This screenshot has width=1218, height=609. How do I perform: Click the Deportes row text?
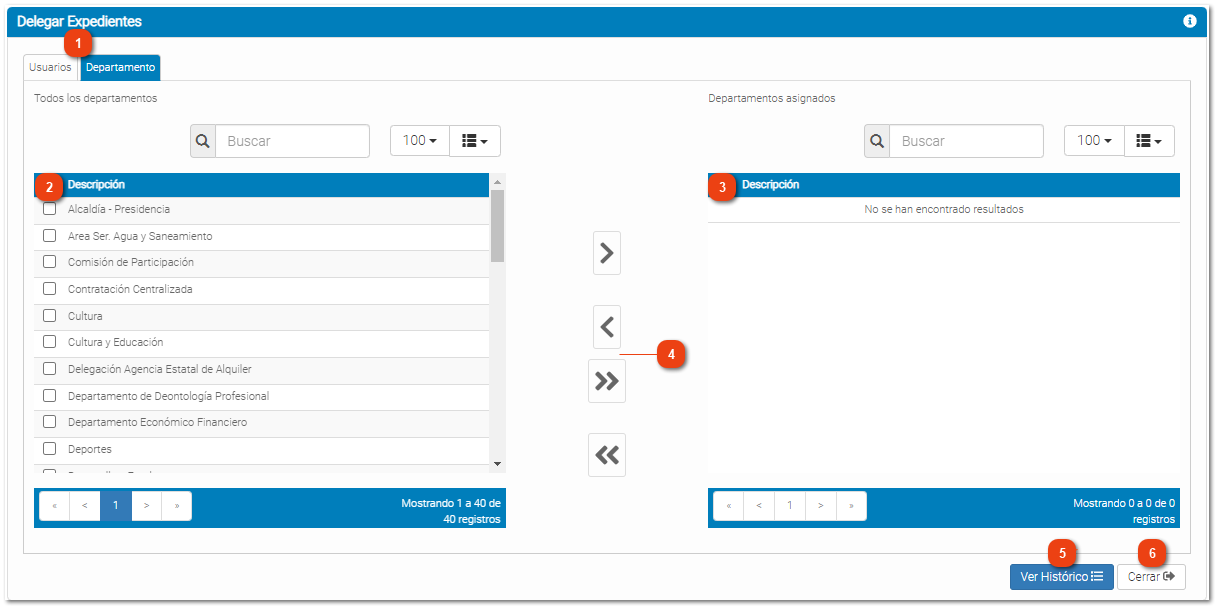coord(90,449)
